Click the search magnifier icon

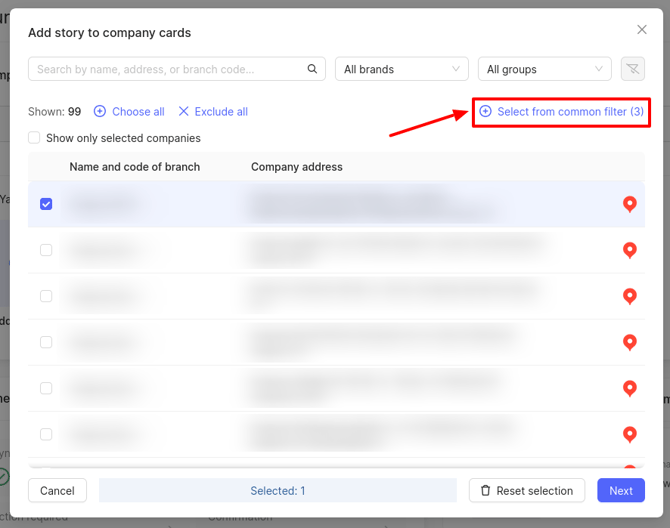(313, 69)
